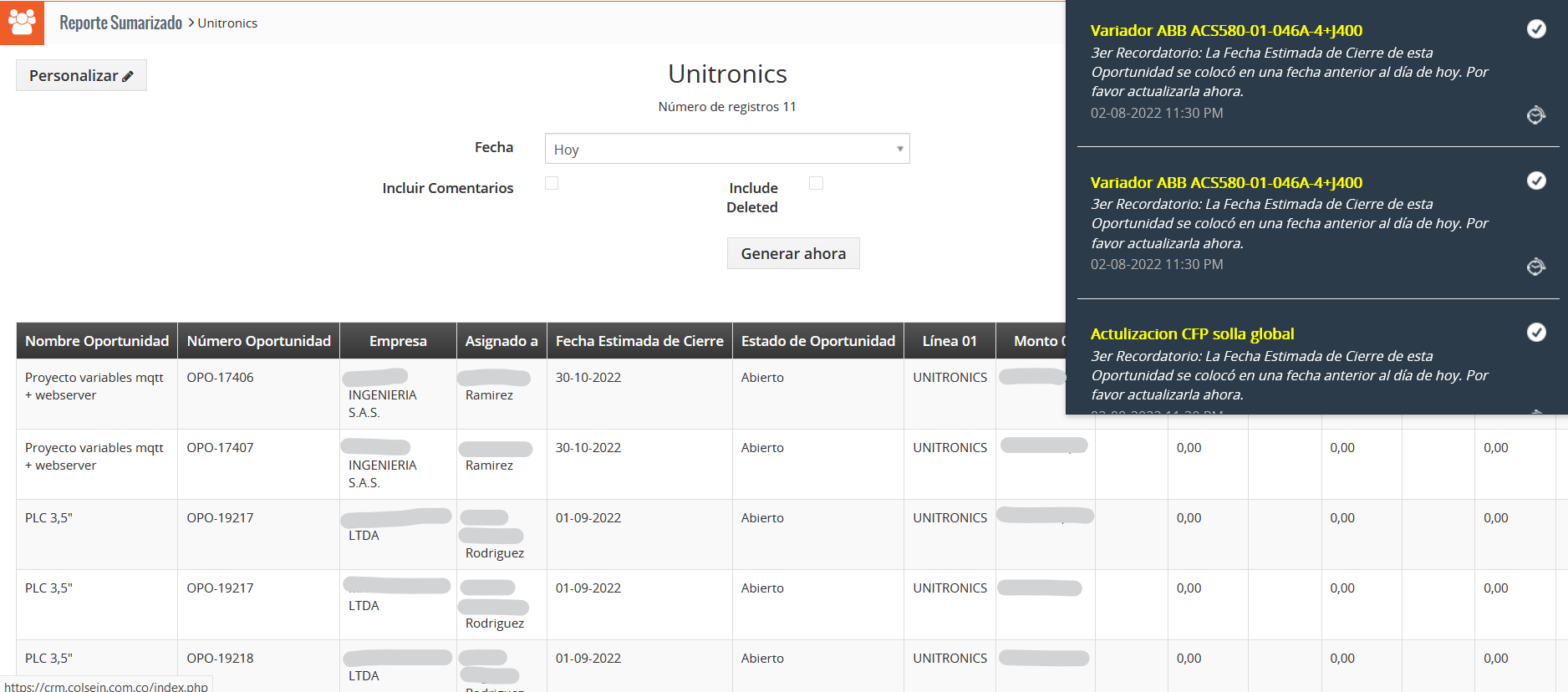Click the Número Oportunidad column header

(x=259, y=341)
